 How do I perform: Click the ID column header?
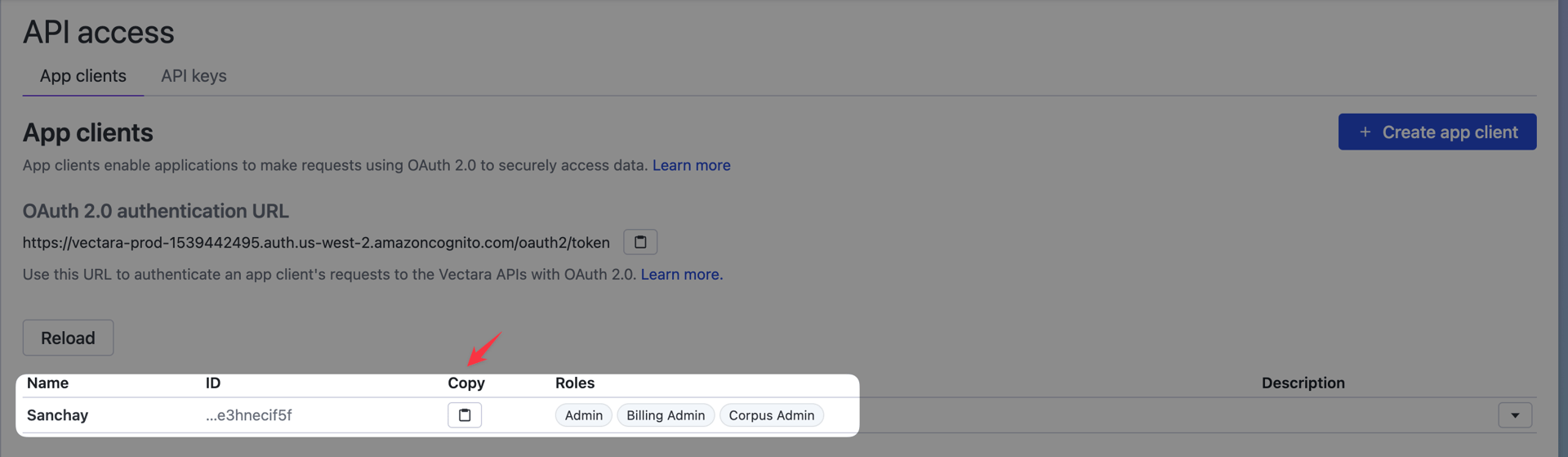(x=213, y=383)
